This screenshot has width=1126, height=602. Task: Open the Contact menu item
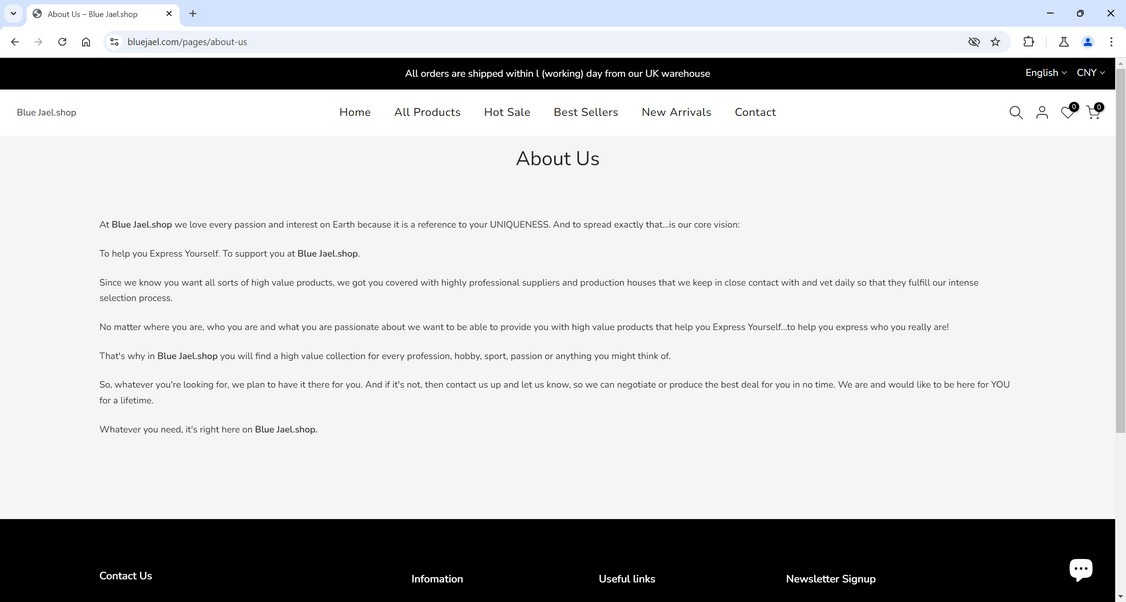coord(755,112)
